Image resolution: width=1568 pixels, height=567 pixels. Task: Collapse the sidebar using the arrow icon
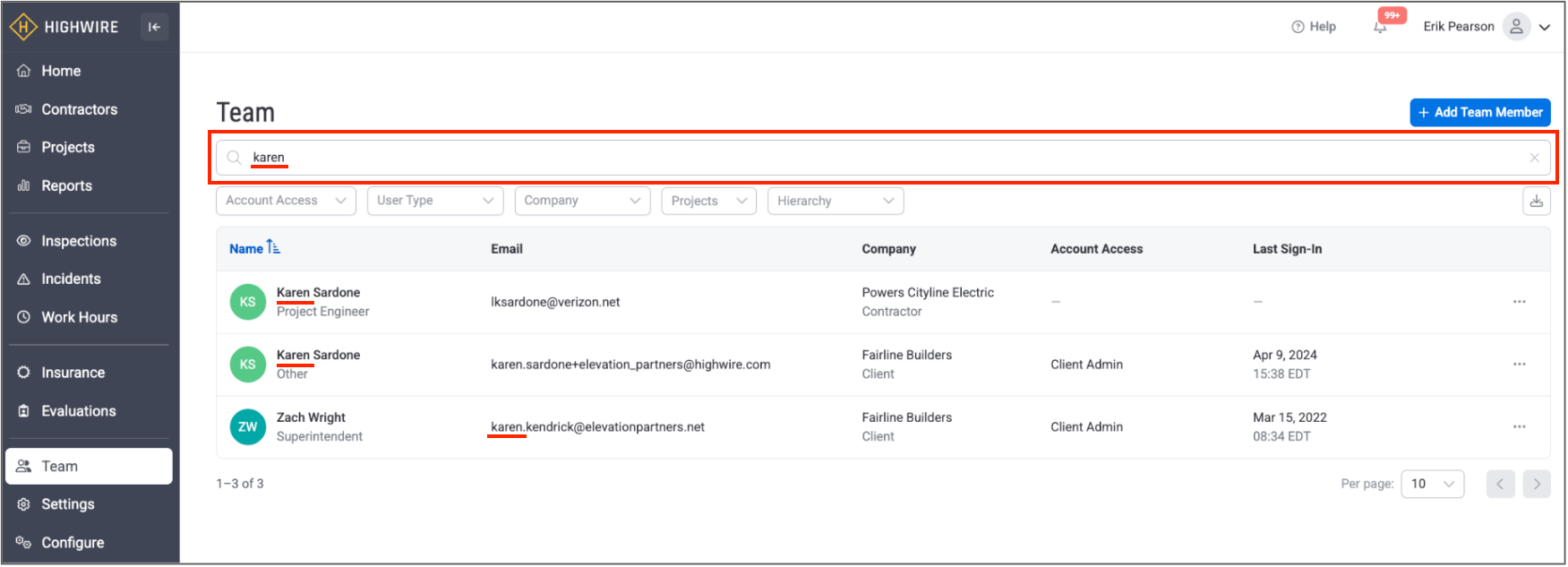click(x=154, y=27)
